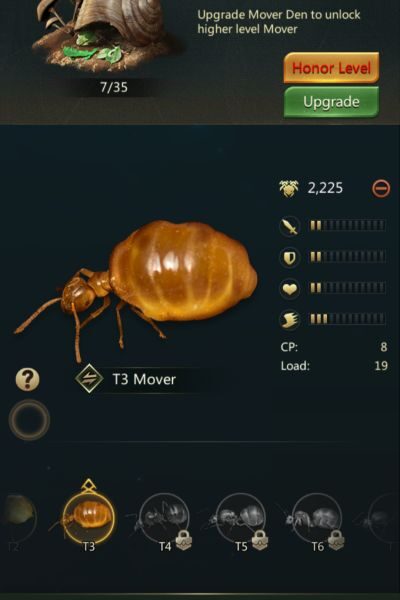This screenshot has height=600, width=400.
Task: Click the speed stat progress bar
Action: [x=347, y=319]
